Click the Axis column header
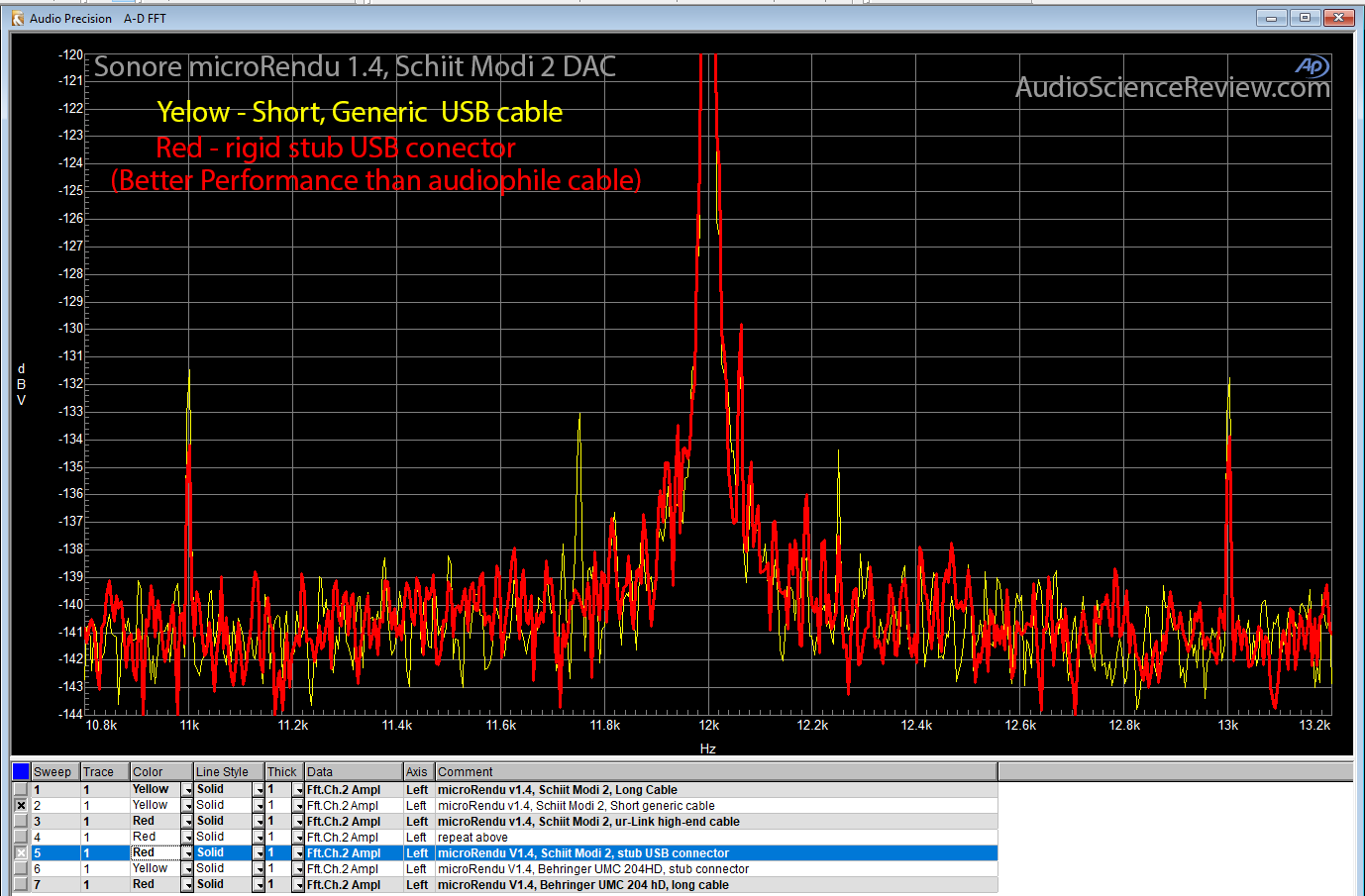The height and width of the screenshot is (896, 1365). 419,772
